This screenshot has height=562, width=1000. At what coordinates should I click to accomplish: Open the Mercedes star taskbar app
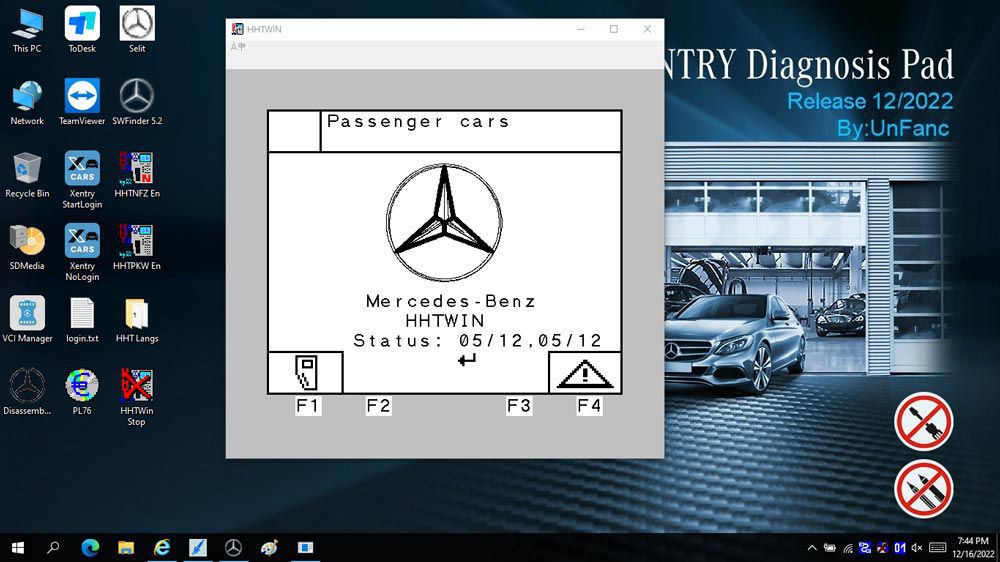233,548
